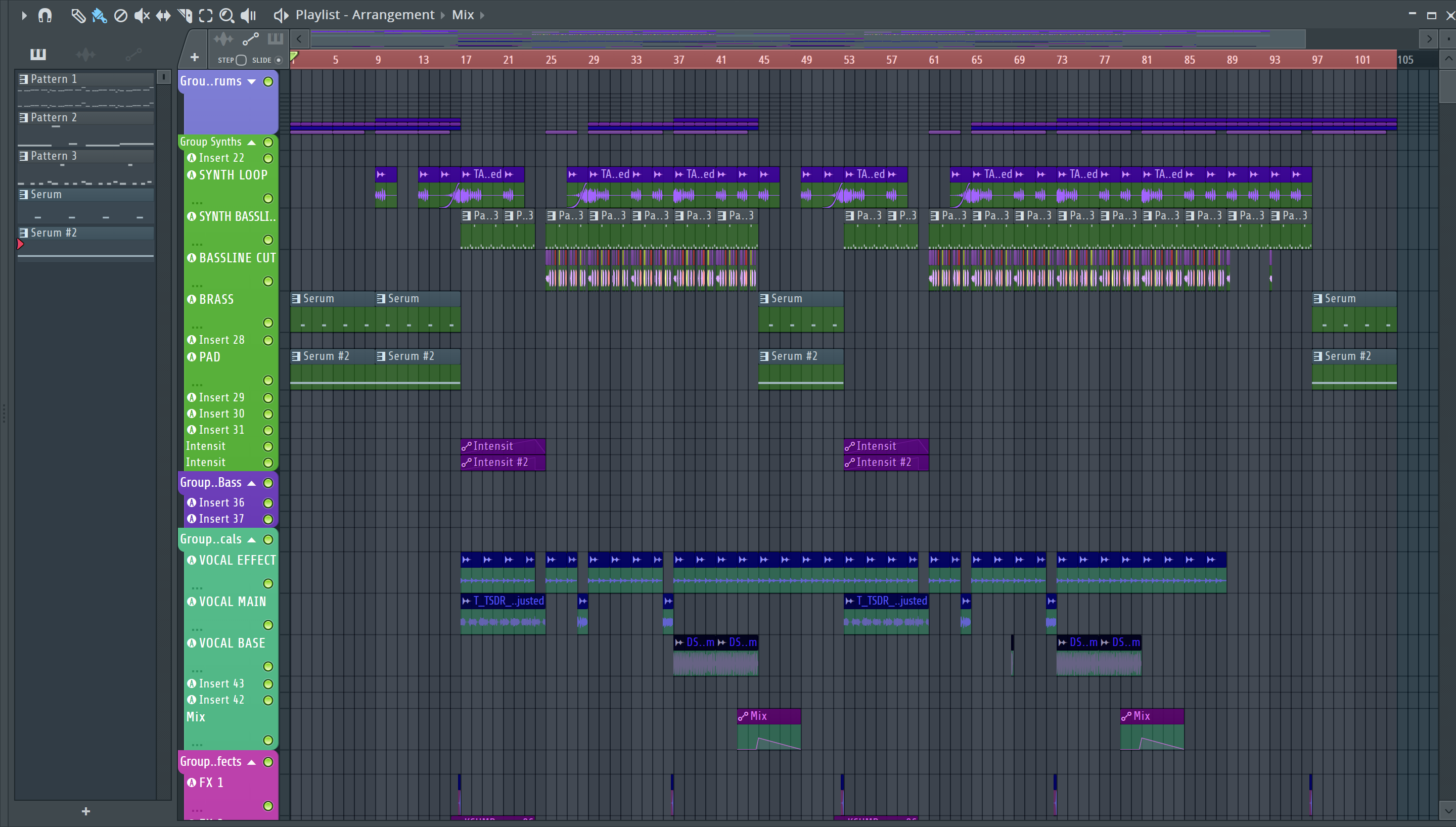Open the Mix breadcrumb menu
Screen dimensions: 1456x827
(x=463, y=15)
